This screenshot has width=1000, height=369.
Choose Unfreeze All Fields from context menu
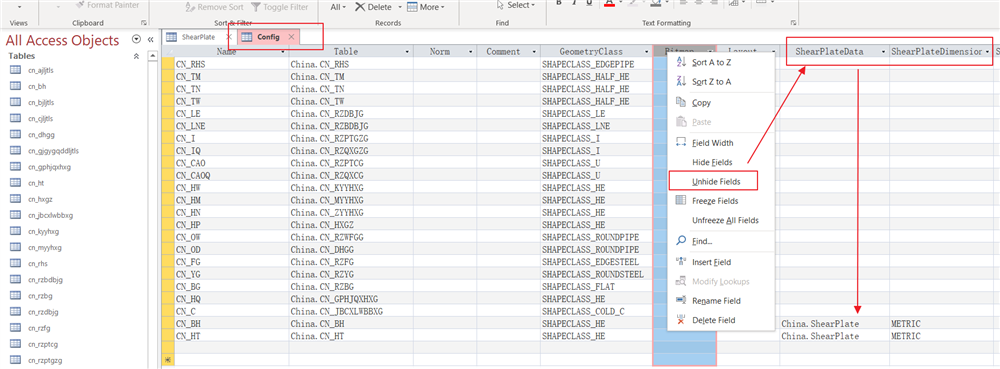[721, 221]
